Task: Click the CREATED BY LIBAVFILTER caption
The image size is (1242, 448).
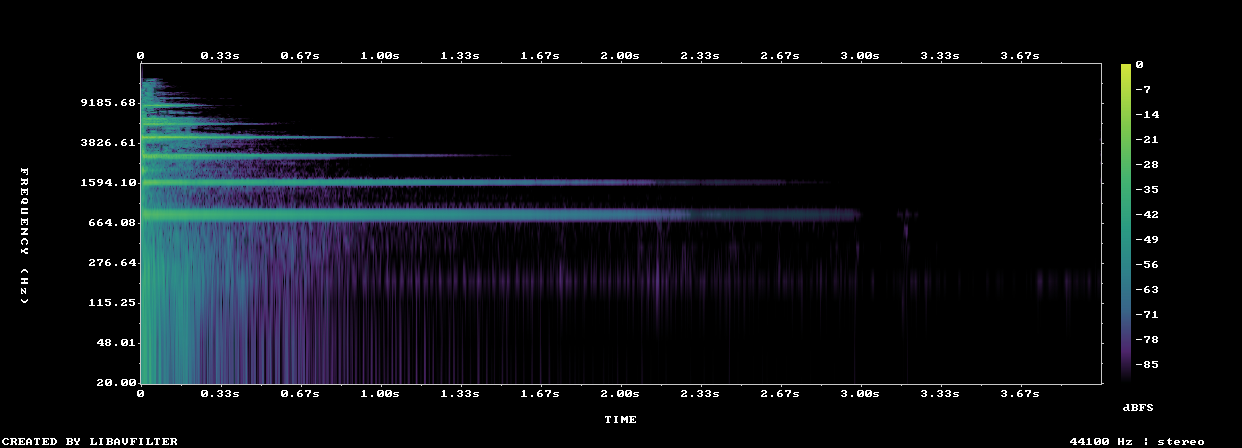Action: 90,441
